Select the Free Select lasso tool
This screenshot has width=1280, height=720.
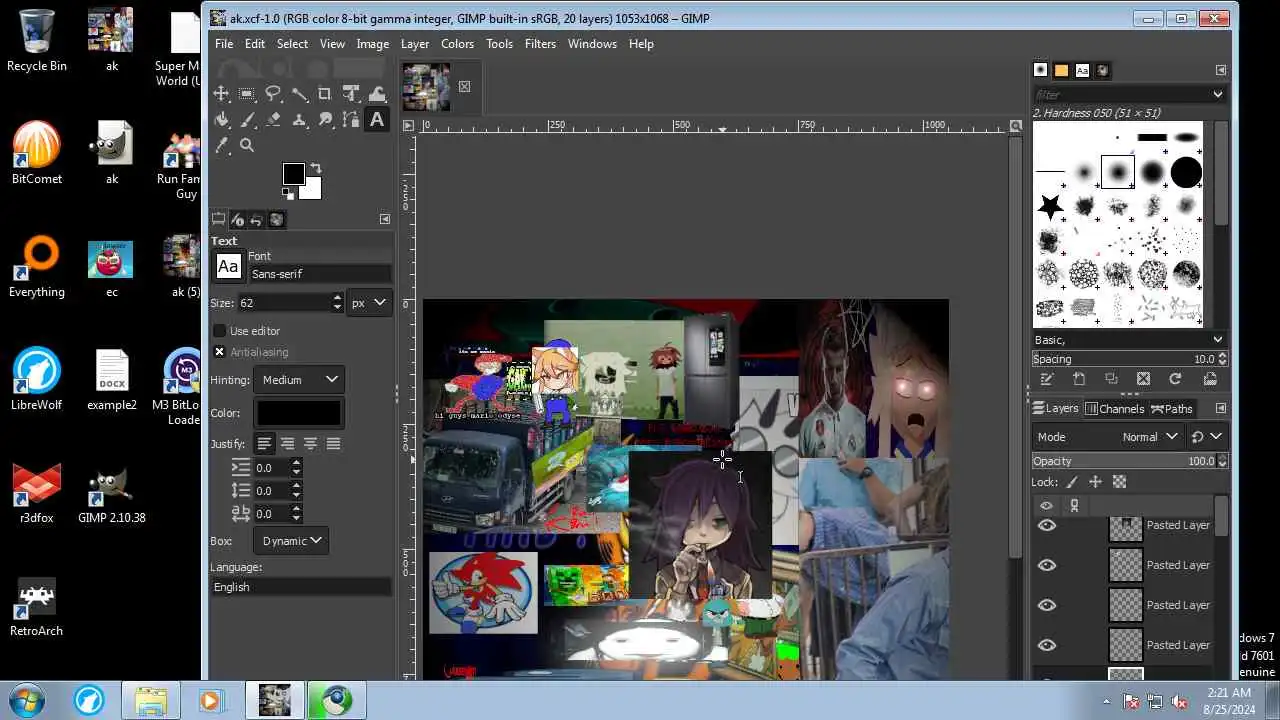[x=273, y=94]
